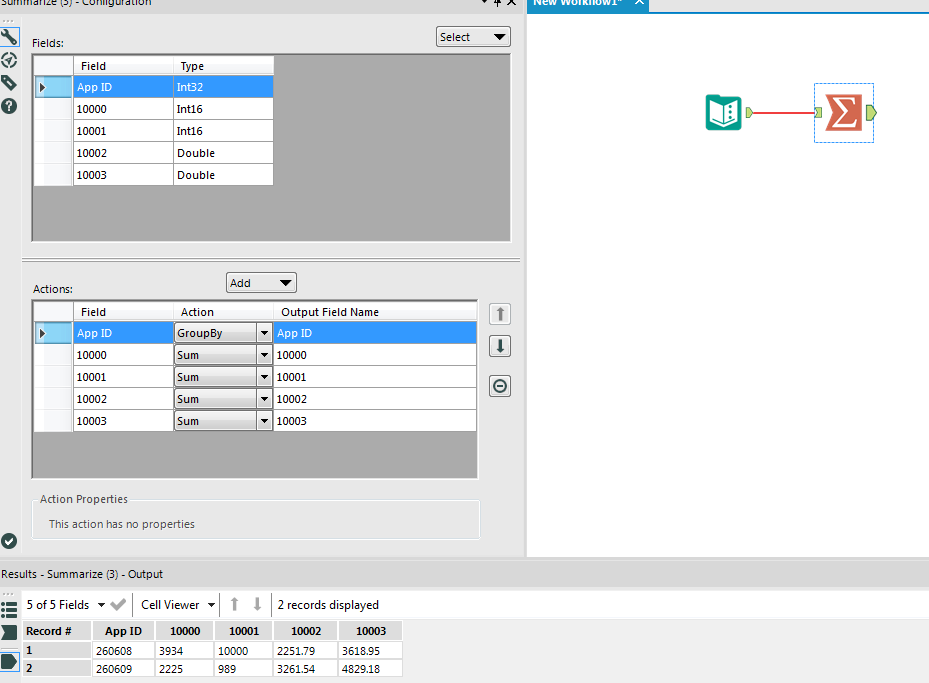Open the Select fields dropdown
The width and height of the screenshot is (929, 683).
472,36
